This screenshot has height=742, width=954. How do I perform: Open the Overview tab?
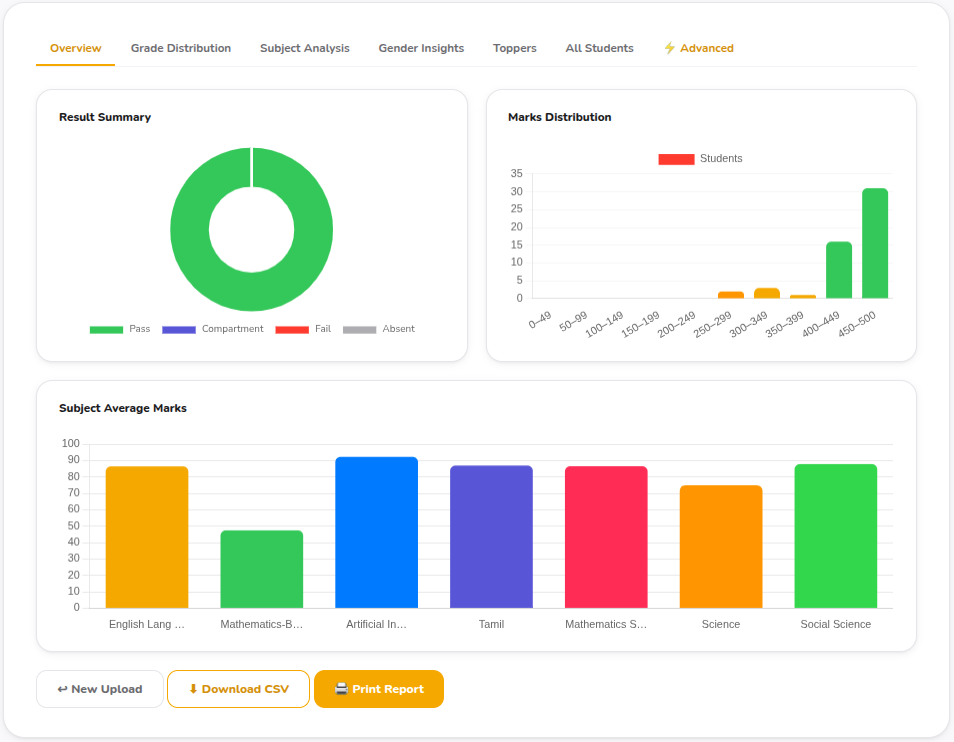[75, 48]
